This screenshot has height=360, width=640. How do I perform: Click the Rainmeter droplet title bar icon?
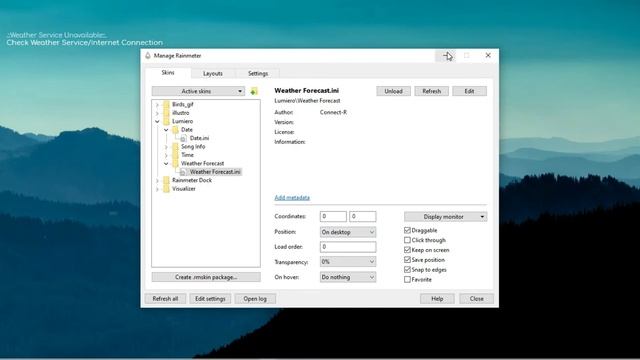coord(148,56)
